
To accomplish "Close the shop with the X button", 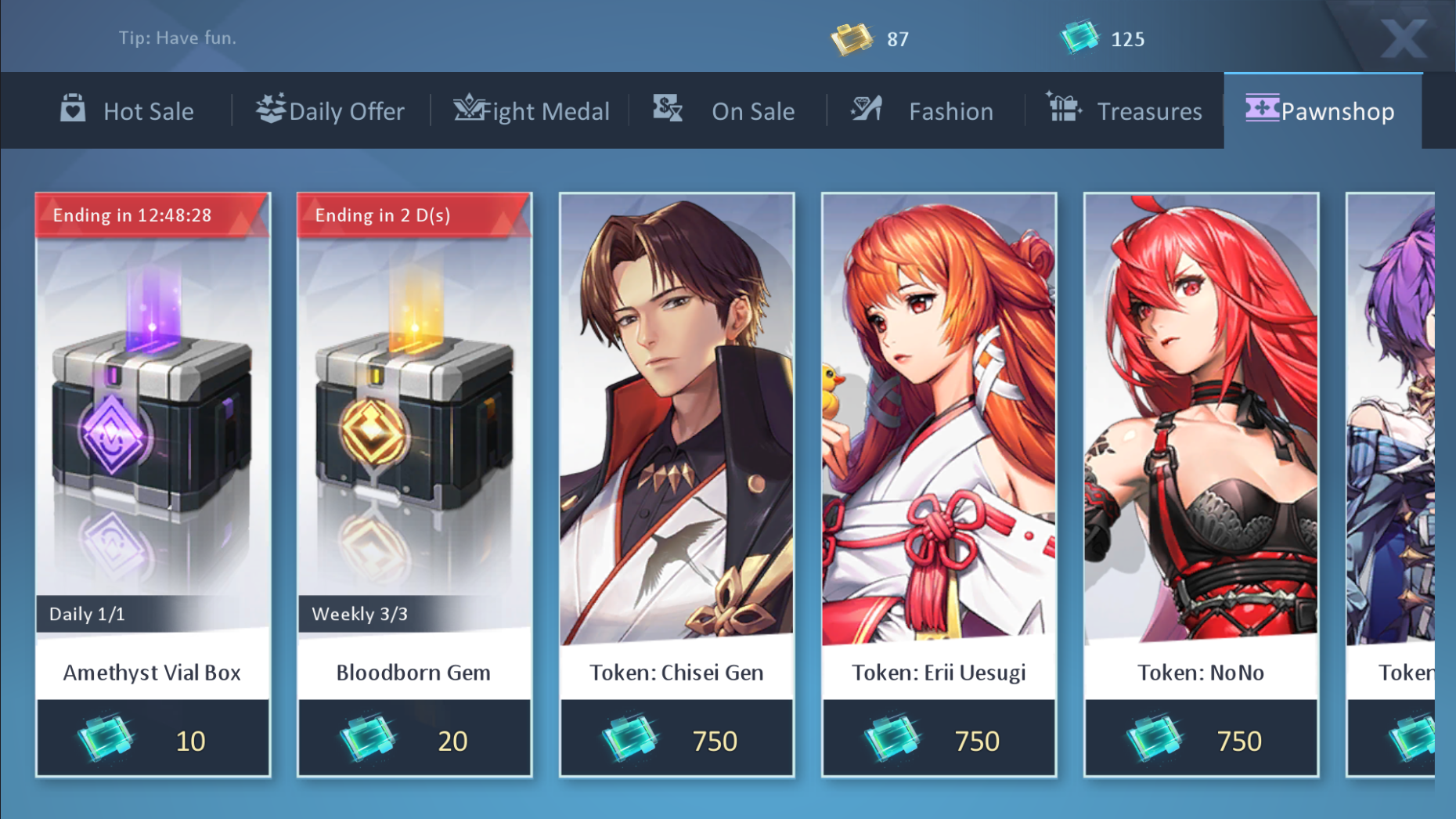I will point(1403,38).
